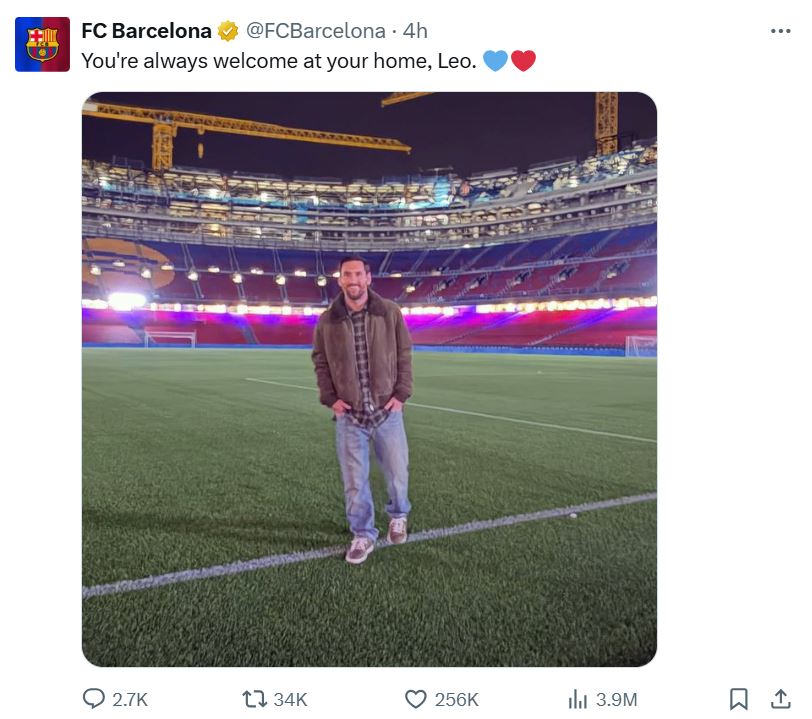The width and height of the screenshot is (812, 719).
Task: Click the gold verified badge
Action: click(x=229, y=31)
